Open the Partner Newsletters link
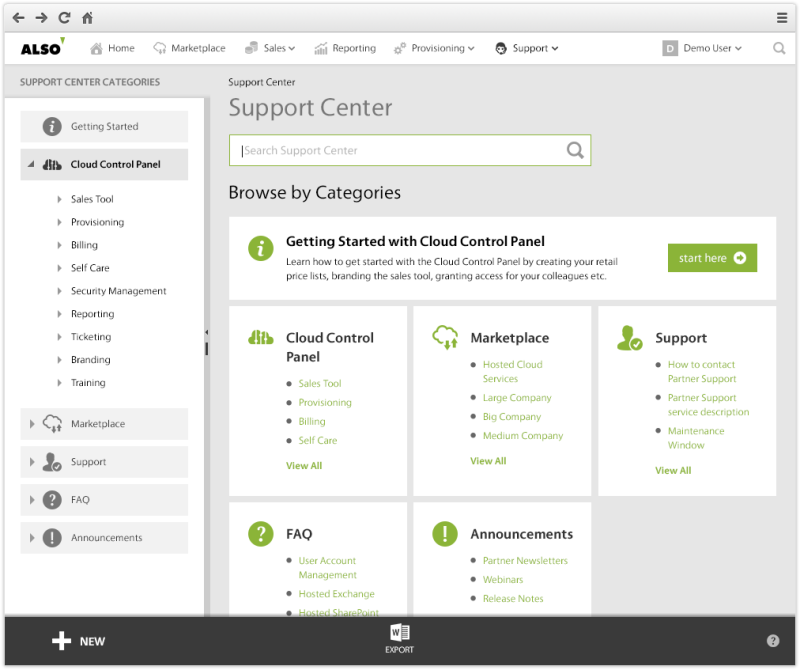The height and width of the screenshot is (670, 800). [525, 561]
